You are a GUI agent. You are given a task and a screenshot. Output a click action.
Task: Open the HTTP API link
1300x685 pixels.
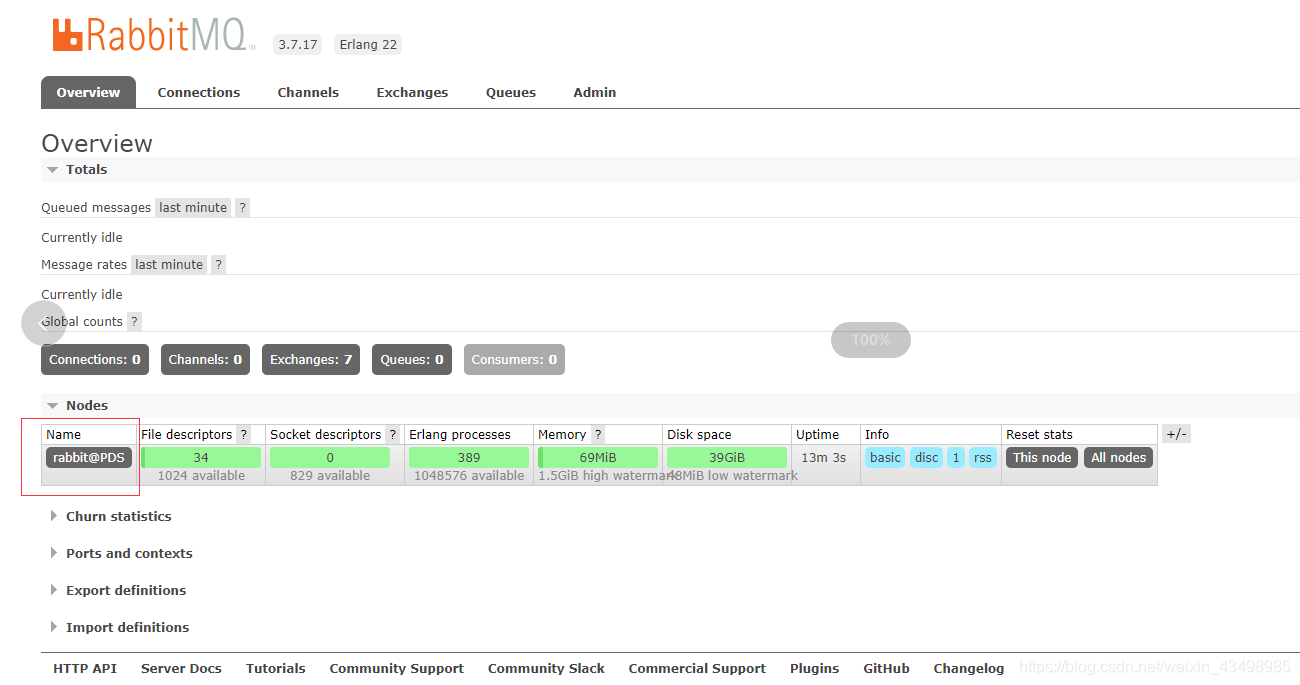(85, 669)
